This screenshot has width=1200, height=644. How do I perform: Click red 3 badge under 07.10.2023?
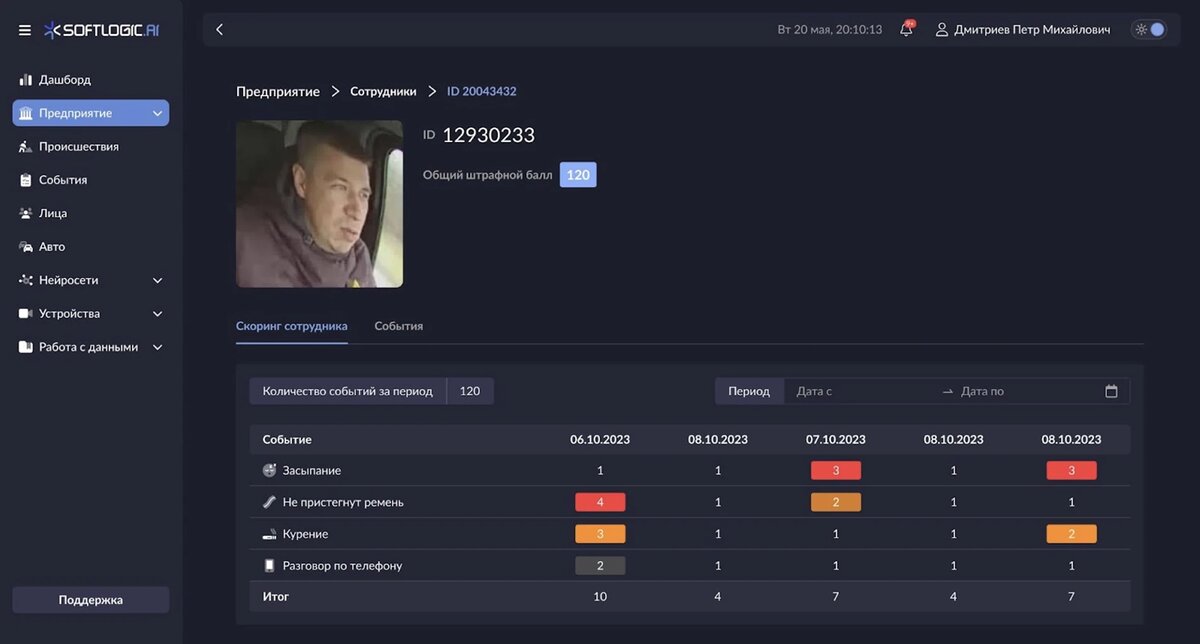(x=836, y=470)
